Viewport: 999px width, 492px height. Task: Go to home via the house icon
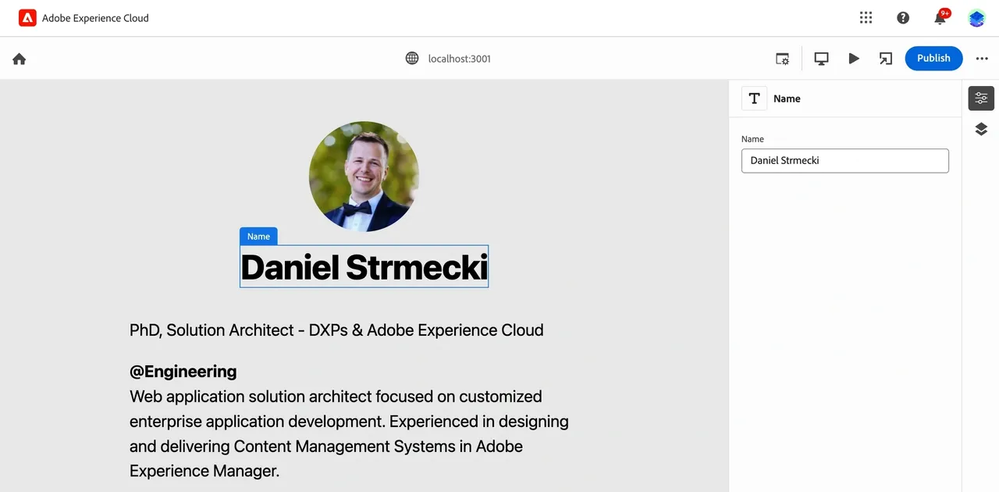[19, 59]
